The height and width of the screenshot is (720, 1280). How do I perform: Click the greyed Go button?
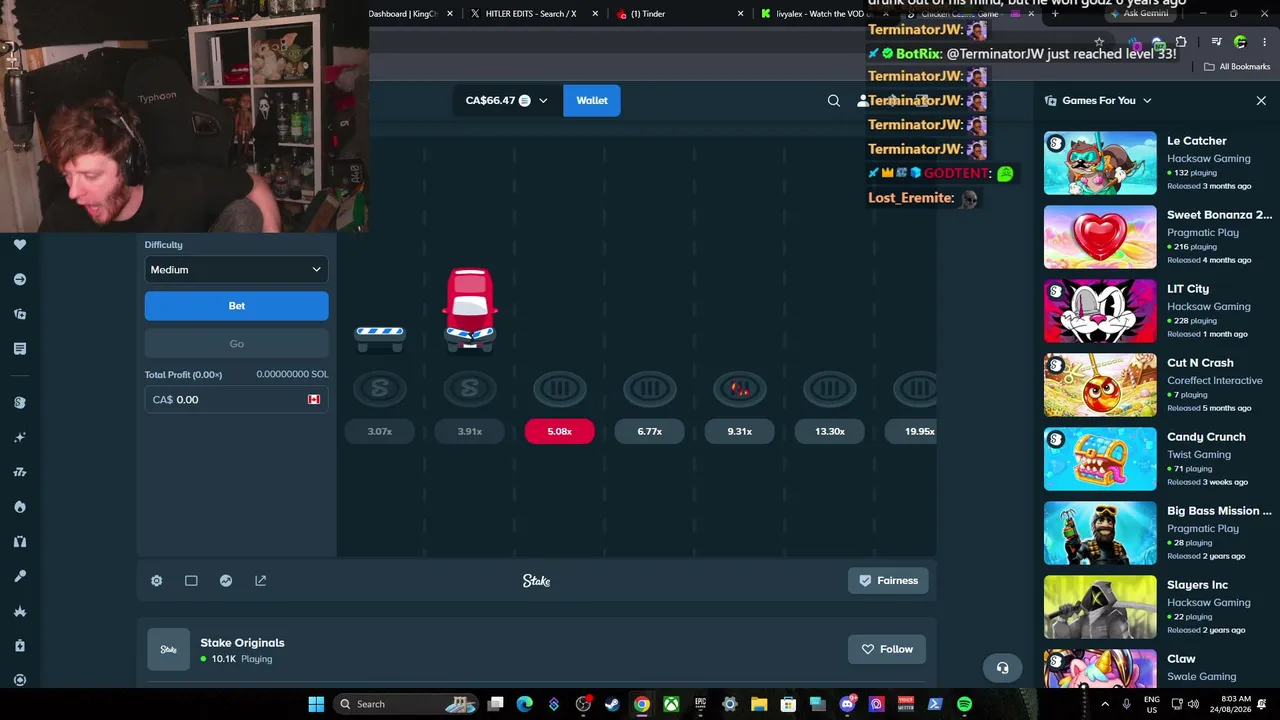click(x=236, y=344)
